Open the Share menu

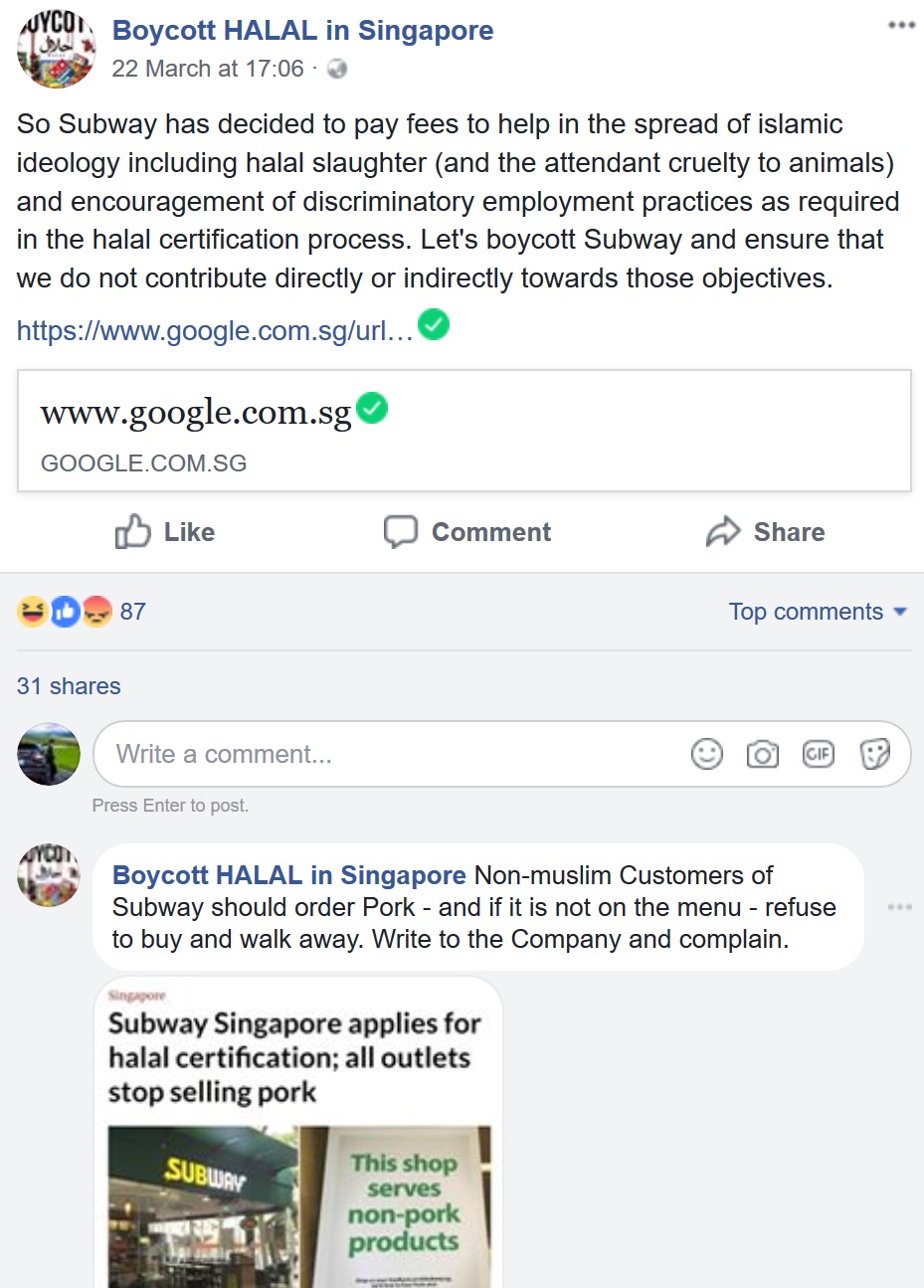[x=766, y=532]
